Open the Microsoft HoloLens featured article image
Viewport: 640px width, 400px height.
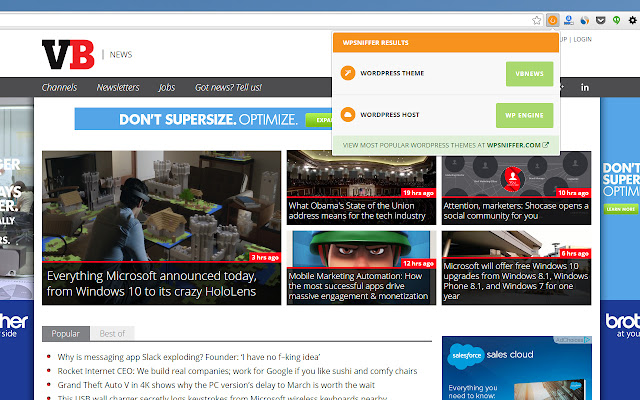(x=161, y=205)
